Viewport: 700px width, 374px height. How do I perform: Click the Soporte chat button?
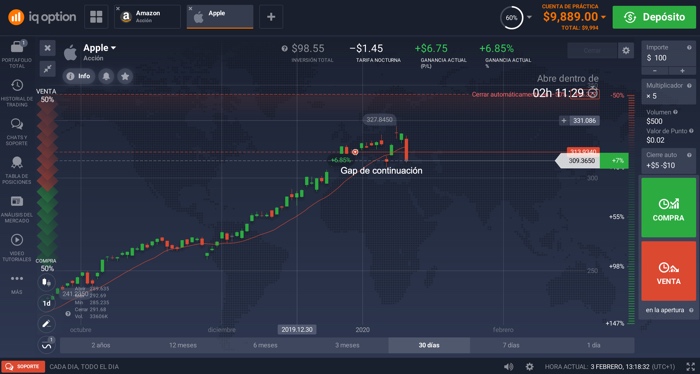[22, 366]
